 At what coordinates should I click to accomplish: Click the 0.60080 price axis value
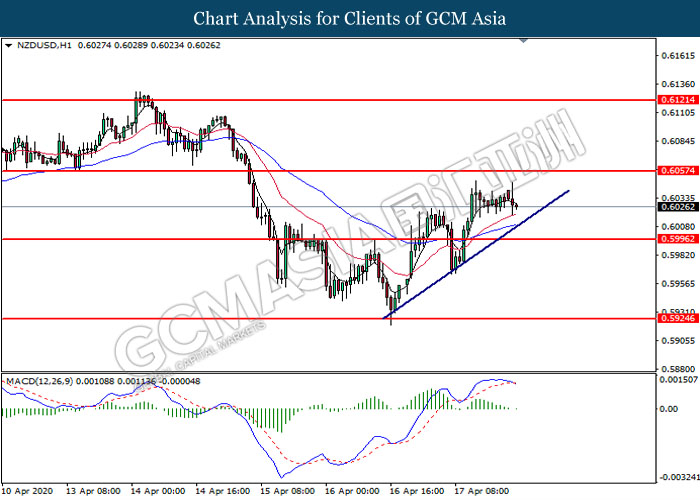[678, 226]
